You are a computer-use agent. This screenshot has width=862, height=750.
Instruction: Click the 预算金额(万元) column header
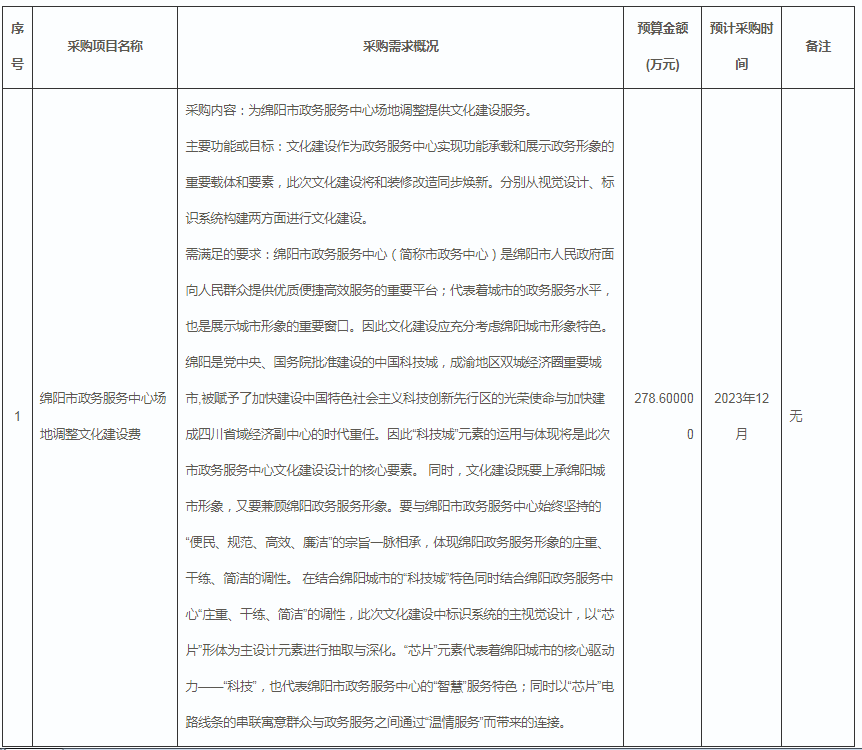(662, 46)
